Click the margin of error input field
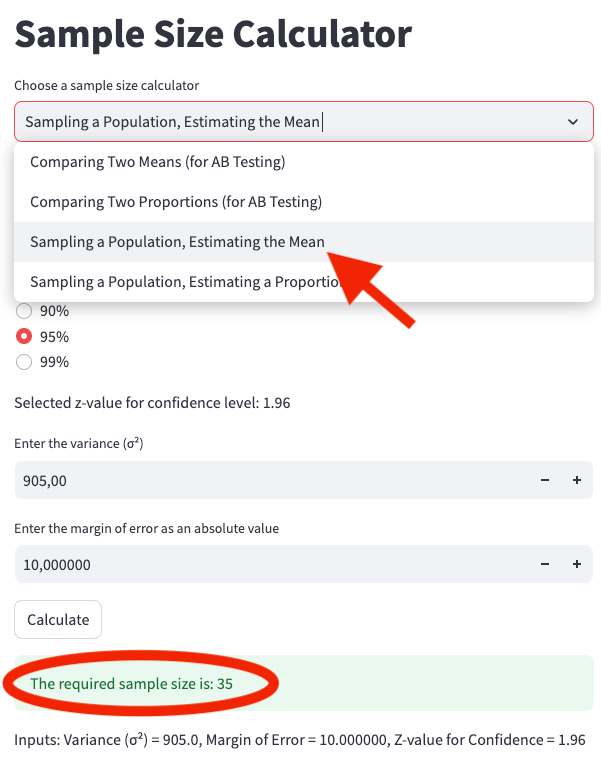This screenshot has width=601, height=778. tap(270, 565)
